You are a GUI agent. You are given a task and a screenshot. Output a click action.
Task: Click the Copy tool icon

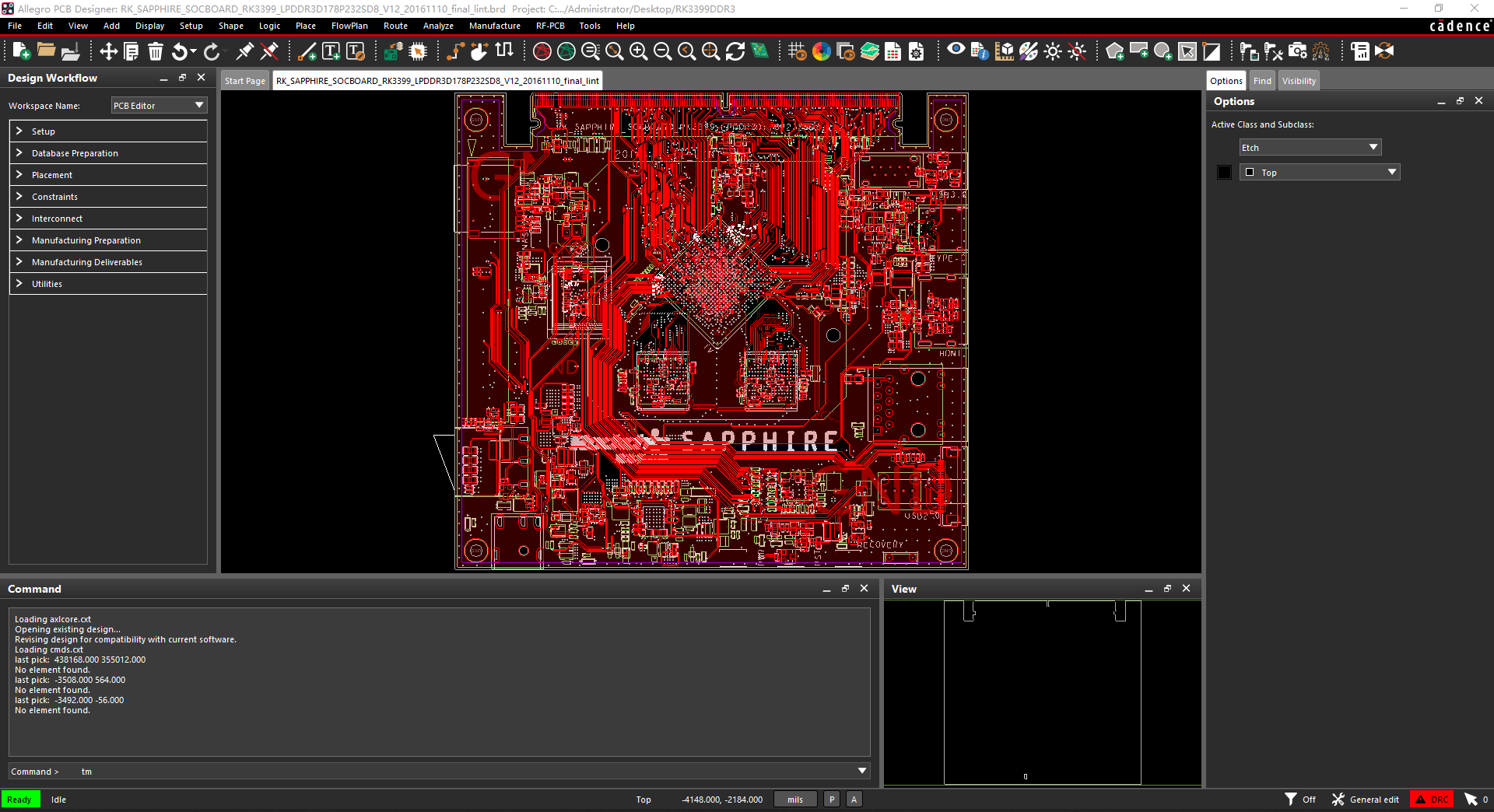click(x=132, y=51)
